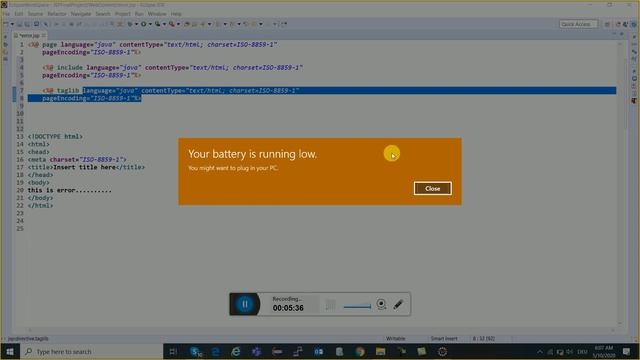Click the taglib keyword on line 7
This screenshot has width=640, height=360.
68,91
